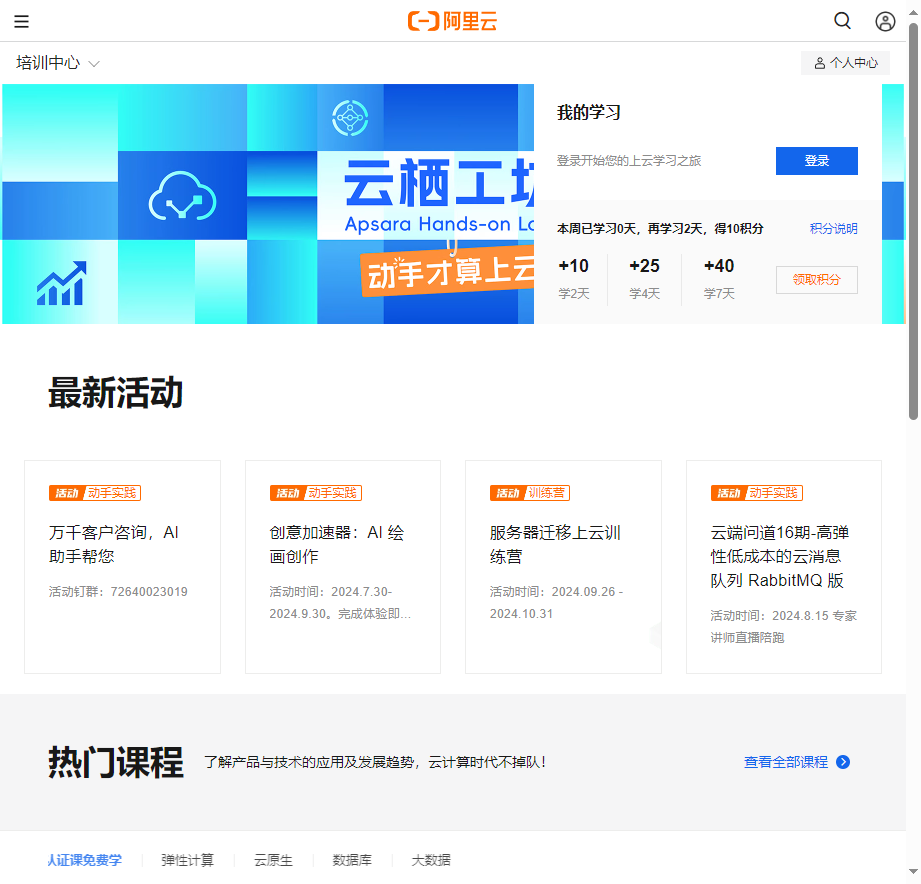Click the vertical page scrollbar thumb
The image size is (921, 884).
click(x=913, y=222)
